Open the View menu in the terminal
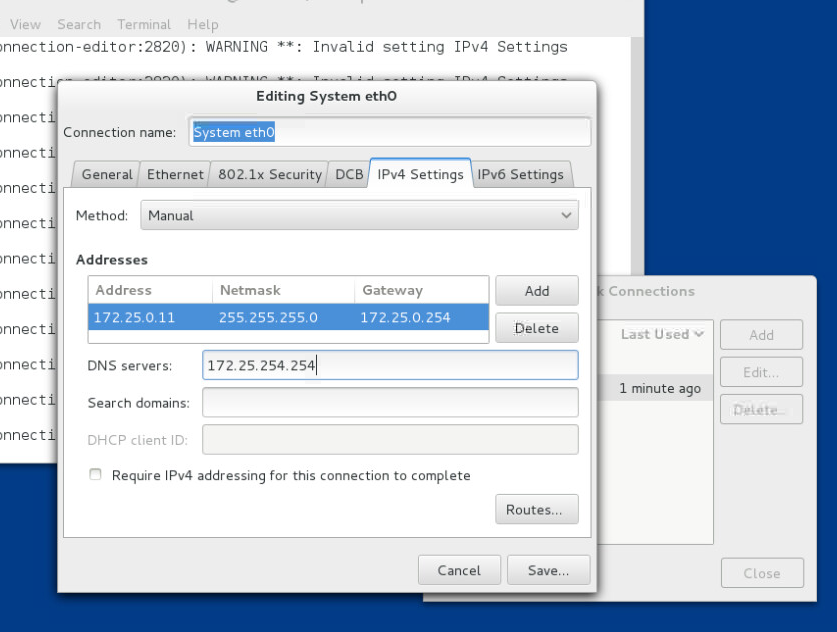The width and height of the screenshot is (837, 632). click(x=25, y=25)
